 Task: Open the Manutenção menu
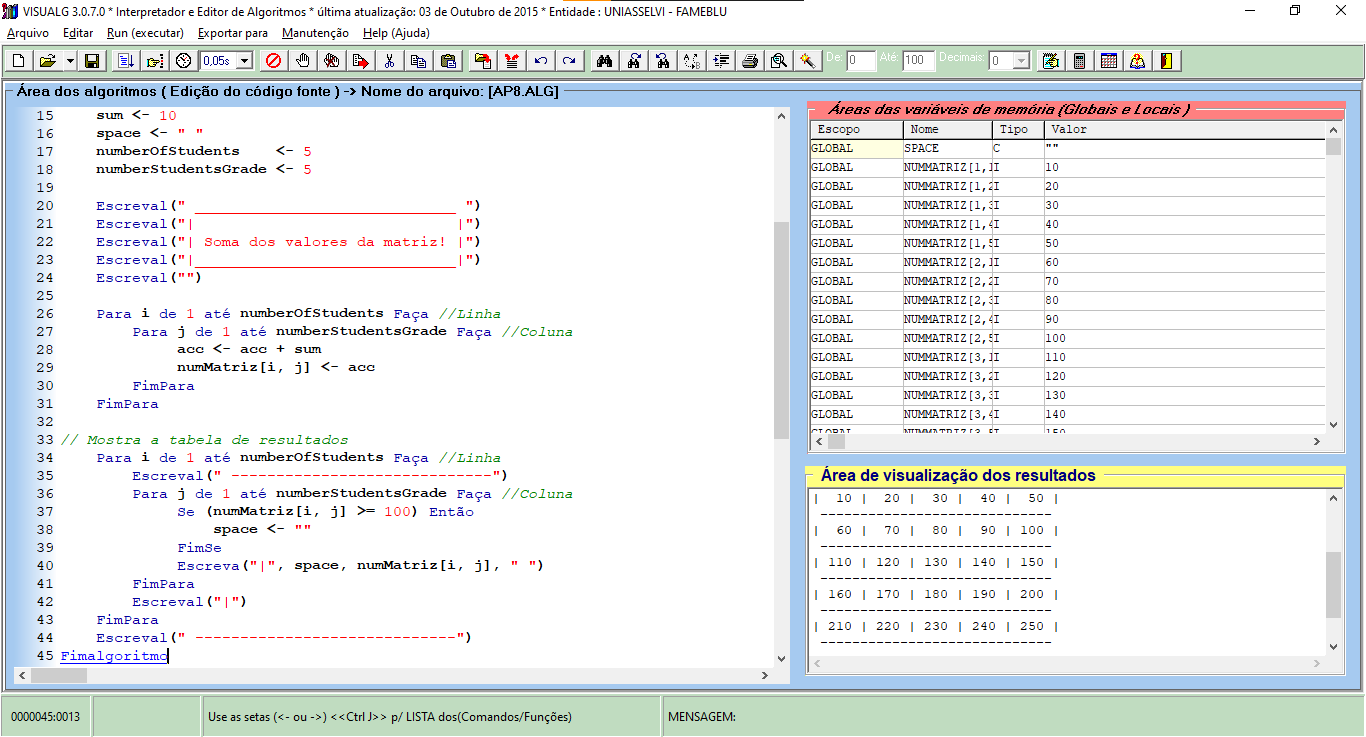coord(315,33)
